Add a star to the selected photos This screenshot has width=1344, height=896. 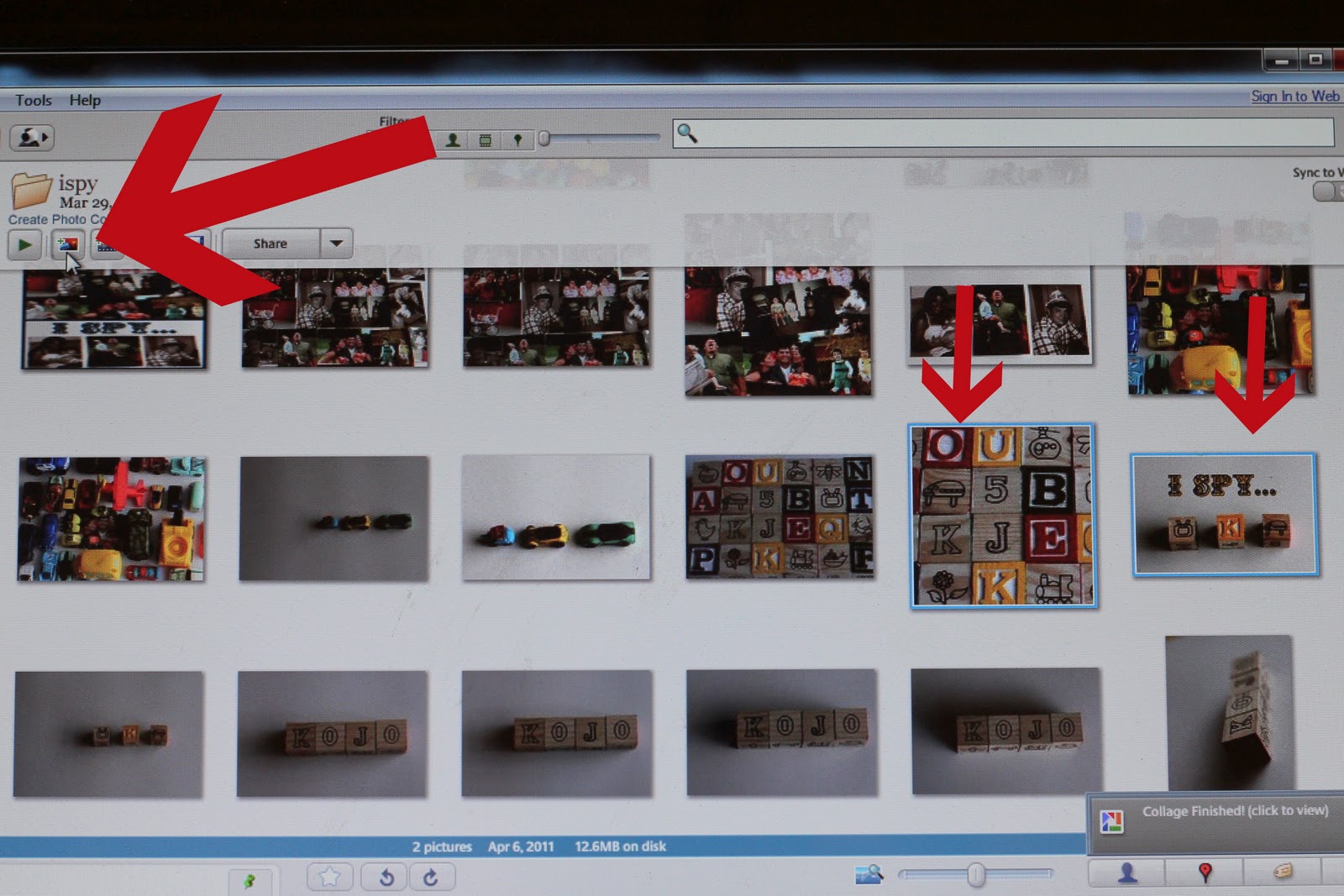(x=329, y=877)
